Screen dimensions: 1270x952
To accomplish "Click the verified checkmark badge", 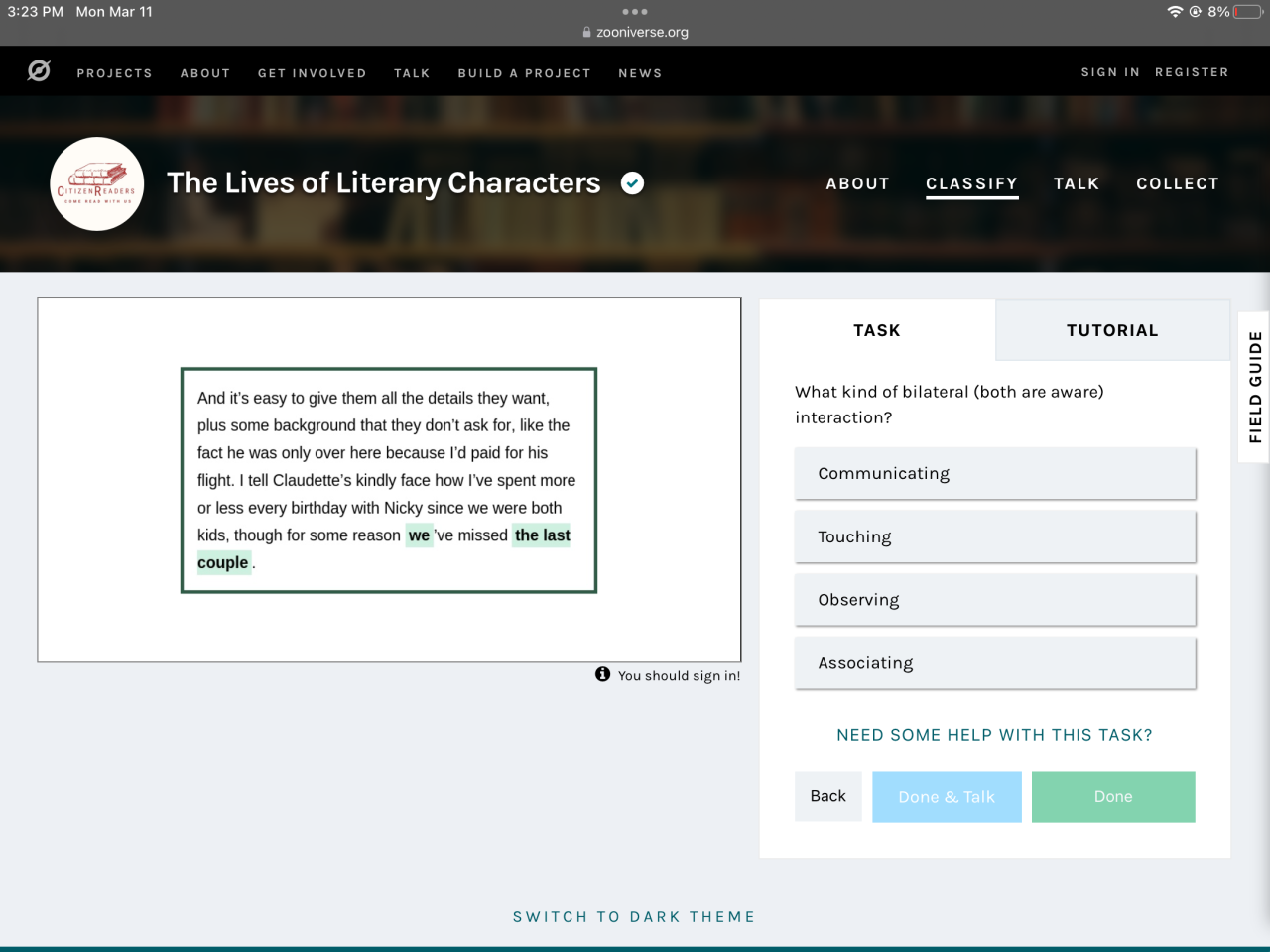I will click(632, 183).
